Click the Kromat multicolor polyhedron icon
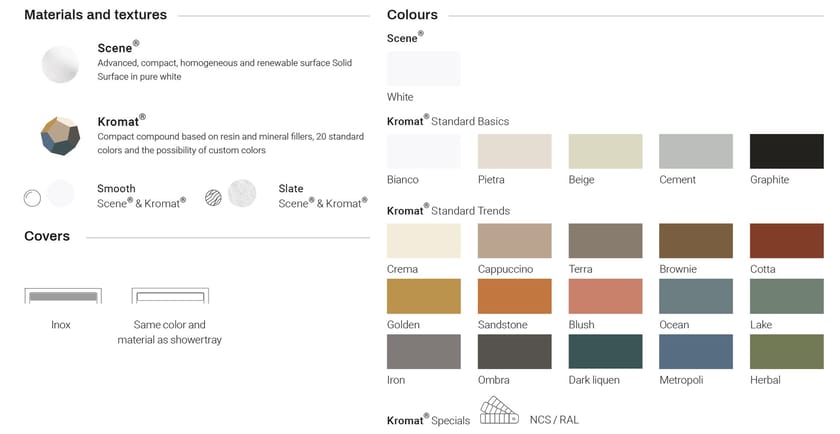The image size is (840, 434). coord(60,136)
